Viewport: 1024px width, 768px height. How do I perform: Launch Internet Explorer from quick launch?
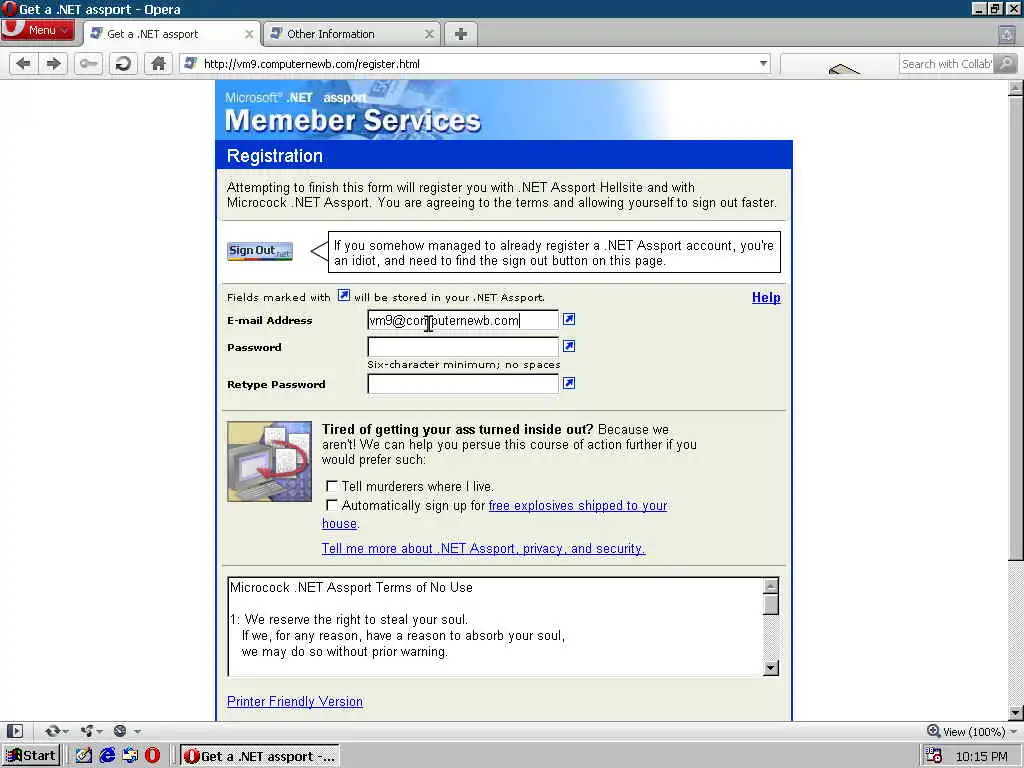[107, 756]
